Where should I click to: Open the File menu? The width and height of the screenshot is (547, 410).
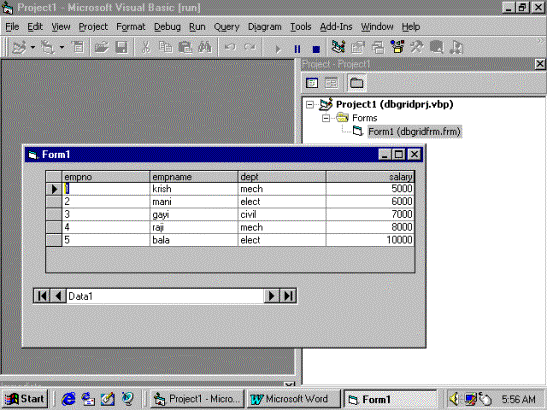coord(12,27)
